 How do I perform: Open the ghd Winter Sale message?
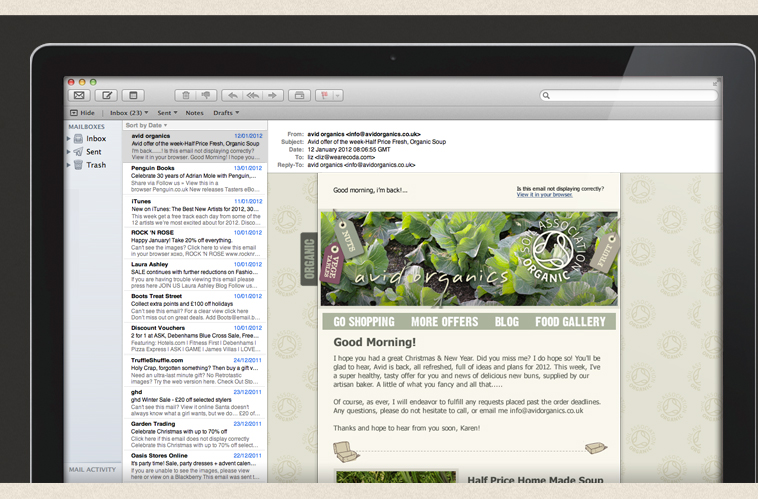pyautogui.click(x=195, y=403)
